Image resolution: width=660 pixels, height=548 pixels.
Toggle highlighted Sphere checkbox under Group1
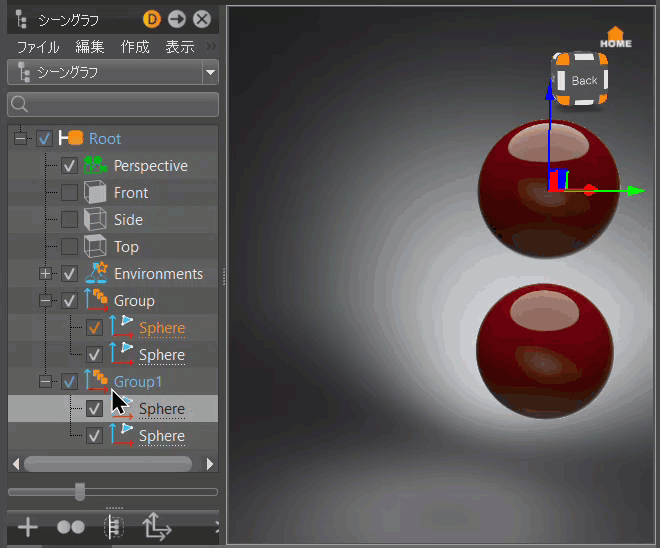(94, 408)
